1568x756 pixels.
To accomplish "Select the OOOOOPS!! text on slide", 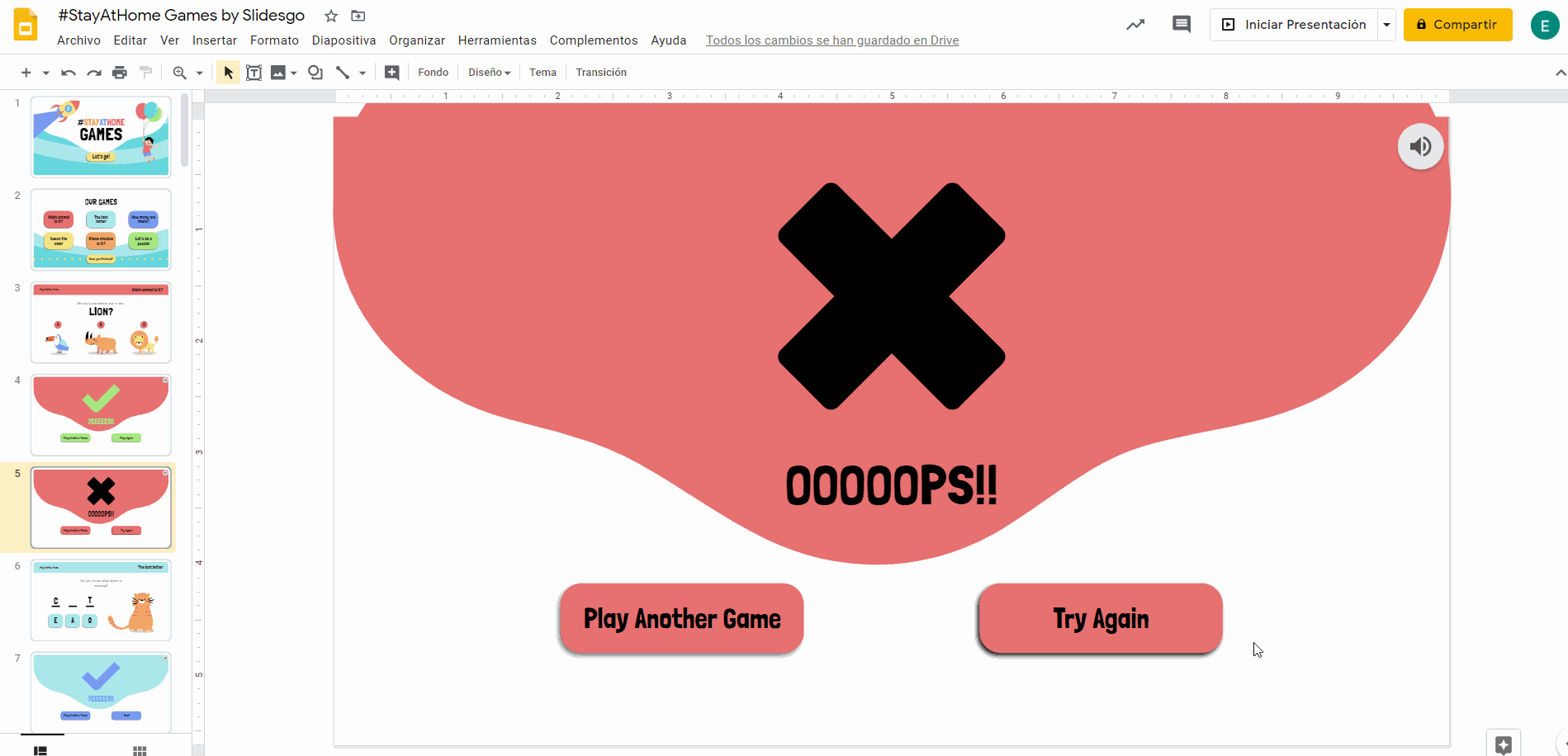I will pos(892,485).
